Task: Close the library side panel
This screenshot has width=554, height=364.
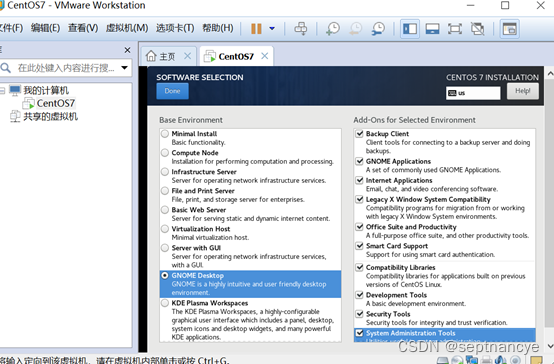Action: (x=128, y=50)
